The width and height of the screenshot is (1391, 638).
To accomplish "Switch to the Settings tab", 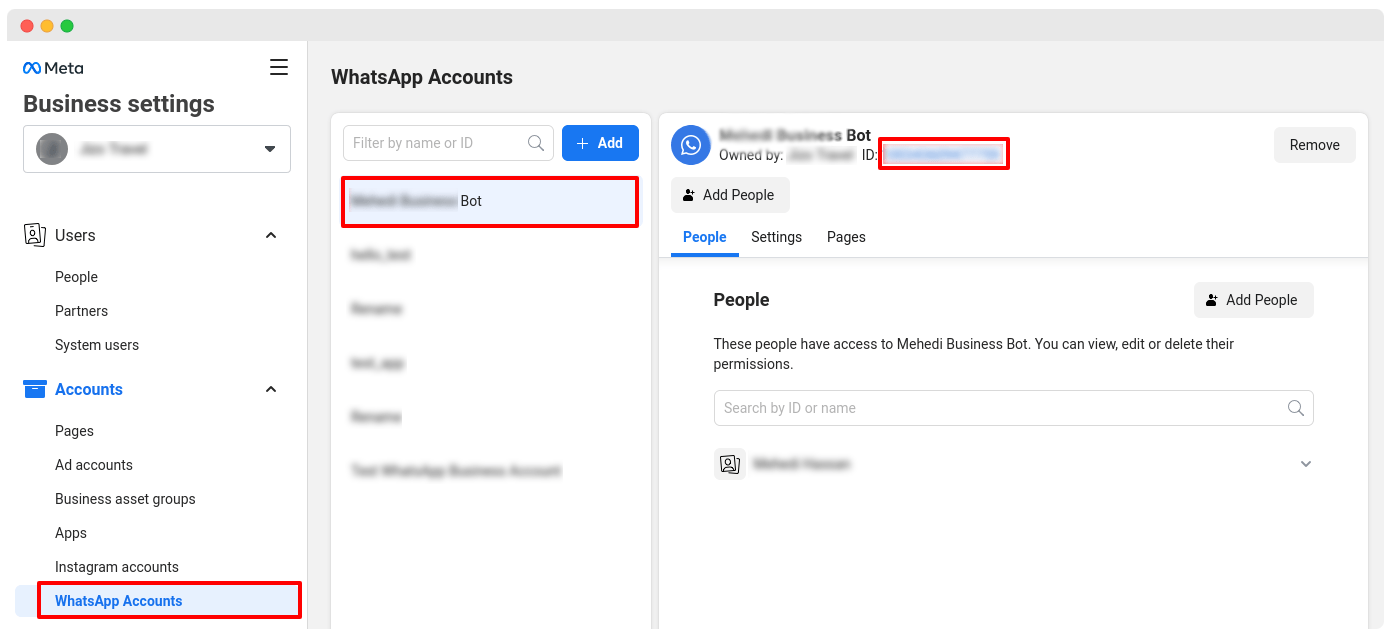I will (776, 237).
